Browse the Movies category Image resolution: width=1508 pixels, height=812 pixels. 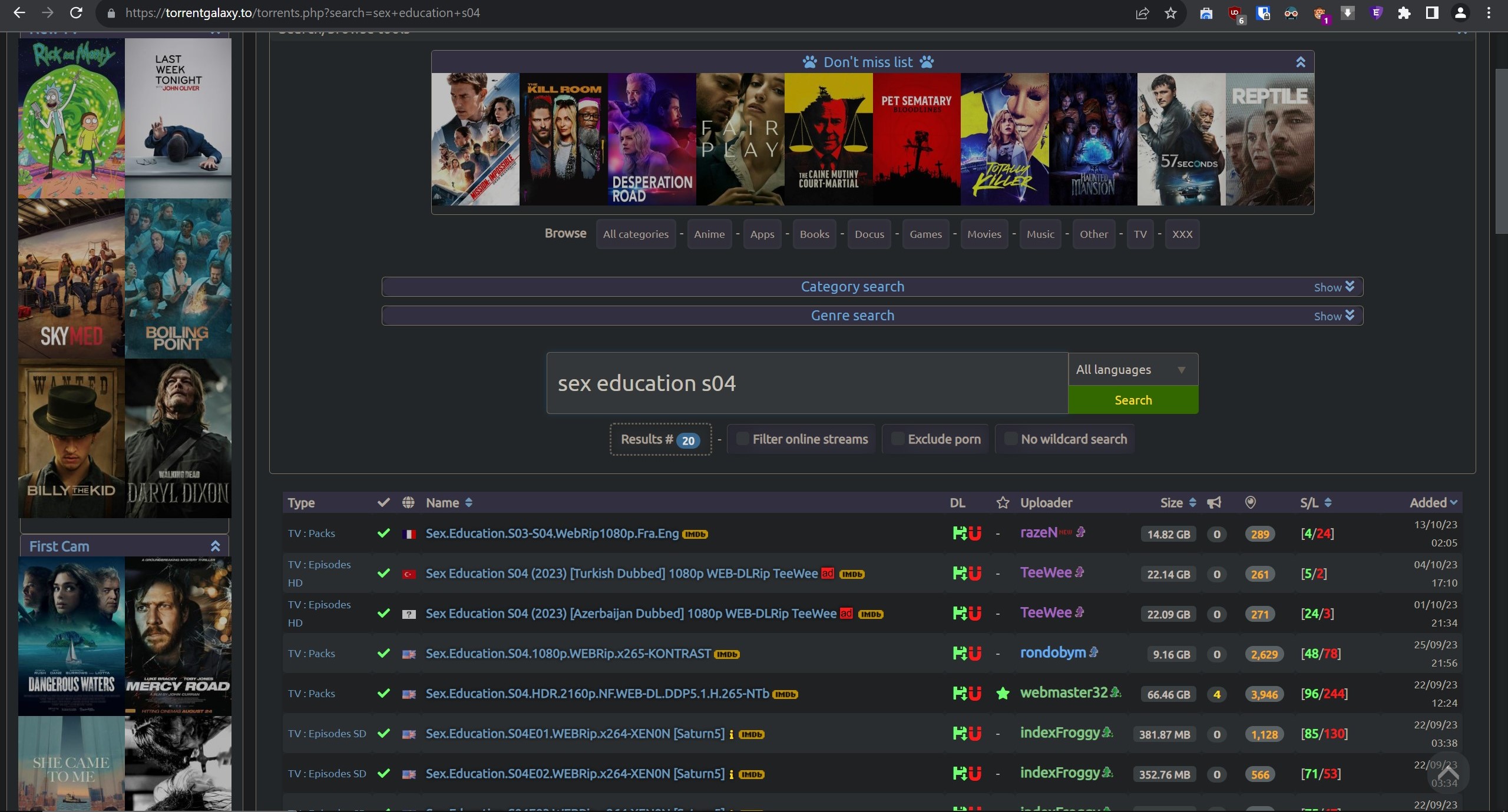coord(984,234)
